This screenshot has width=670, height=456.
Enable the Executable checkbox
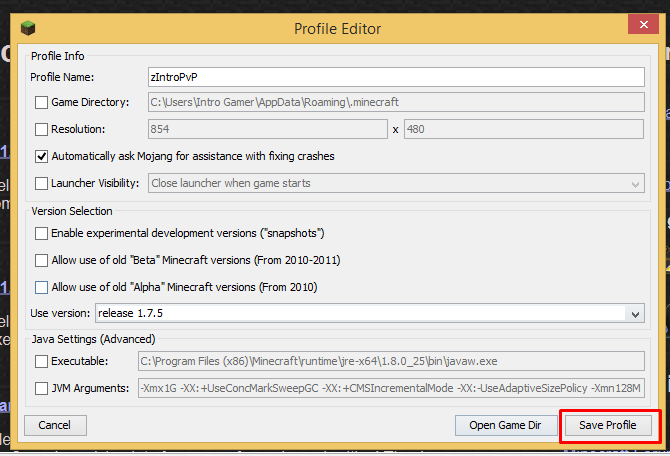(41, 362)
